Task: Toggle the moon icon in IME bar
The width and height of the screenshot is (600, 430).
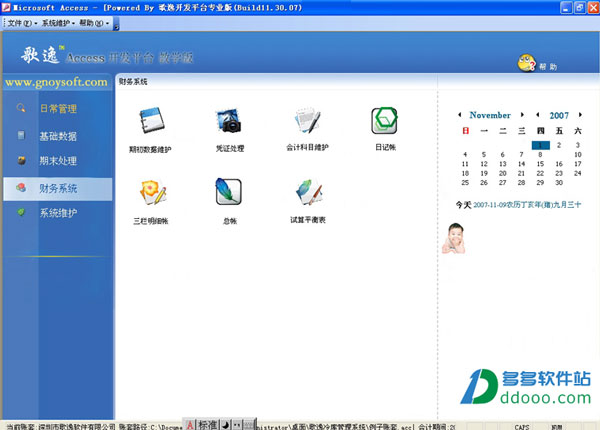Action: (x=226, y=425)
